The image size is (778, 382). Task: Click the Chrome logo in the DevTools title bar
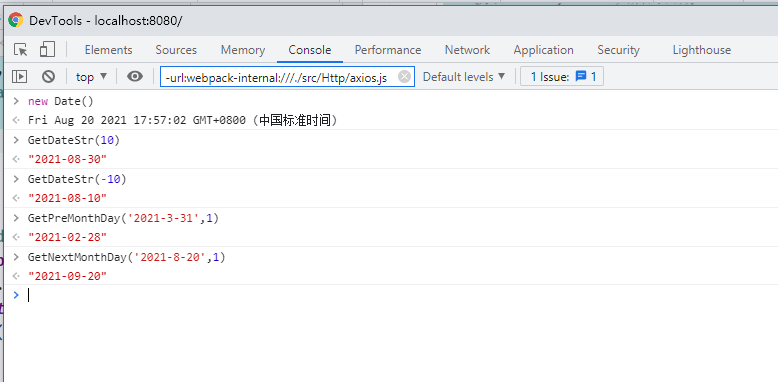pos(15,20)
